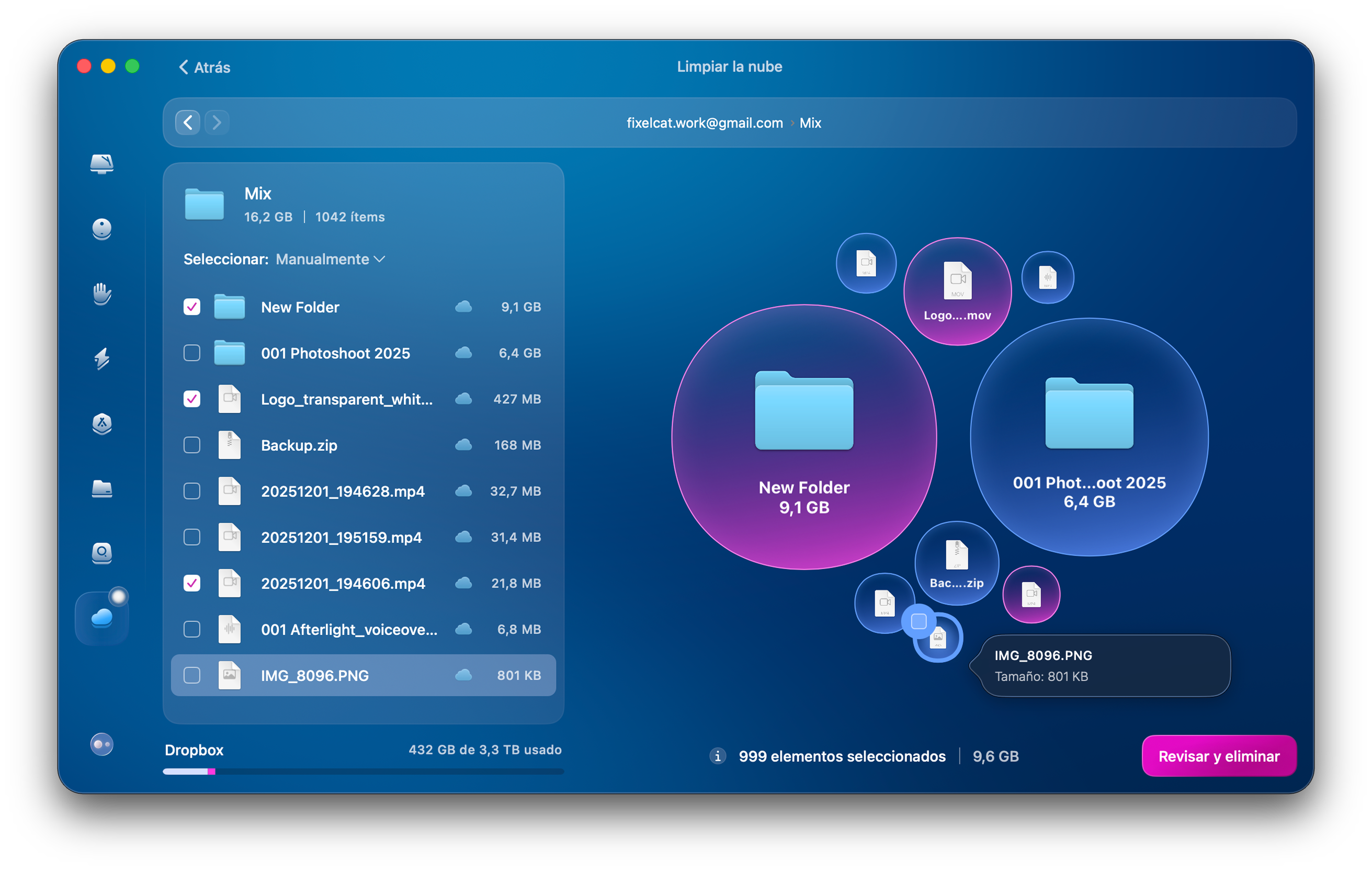Enable the Backup.zip checkbox
This screenshot has height=871, width=1372.
pos(191,446)
